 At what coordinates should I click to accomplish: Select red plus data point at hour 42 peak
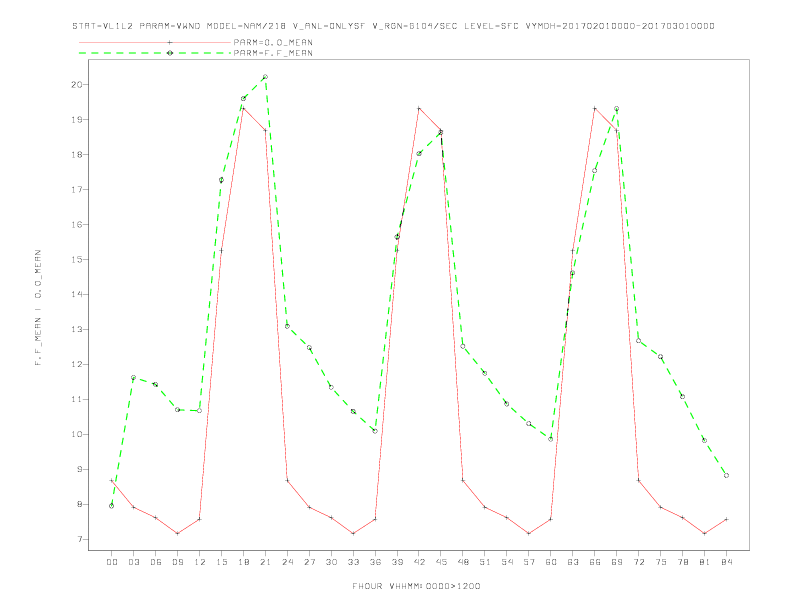(x=419, y=108)
